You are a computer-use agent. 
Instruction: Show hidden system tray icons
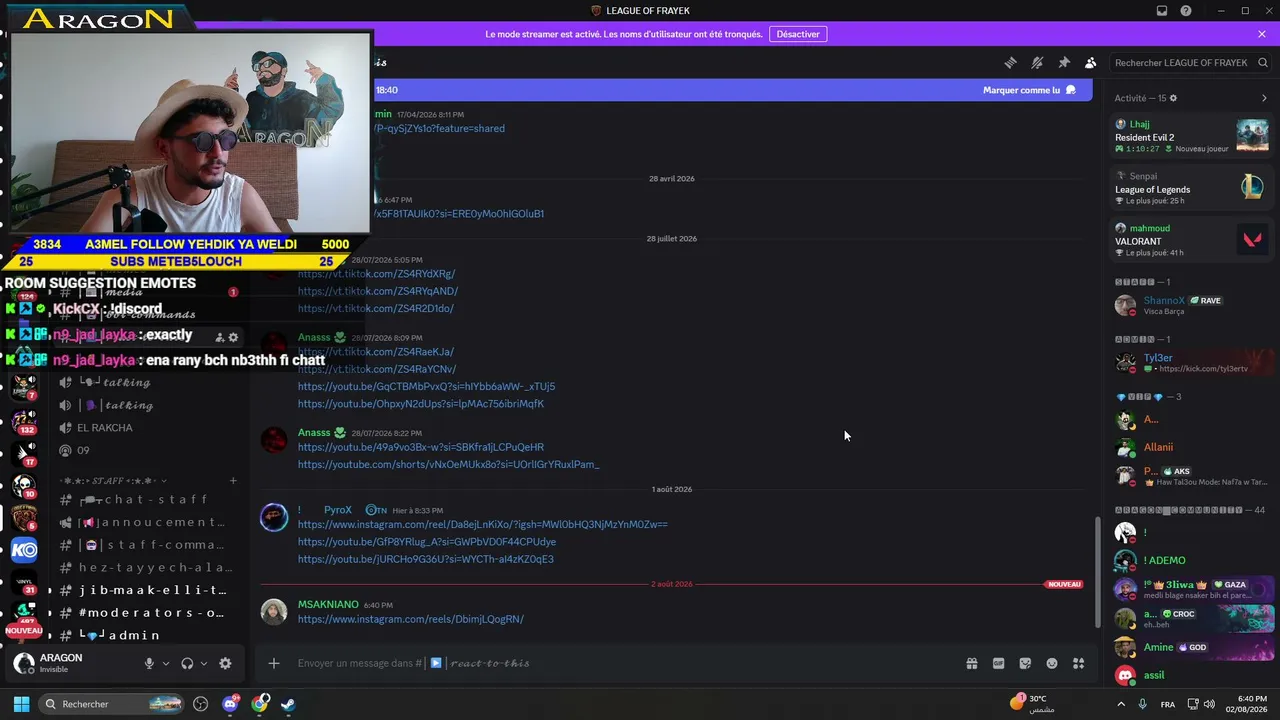[1120, 704]
